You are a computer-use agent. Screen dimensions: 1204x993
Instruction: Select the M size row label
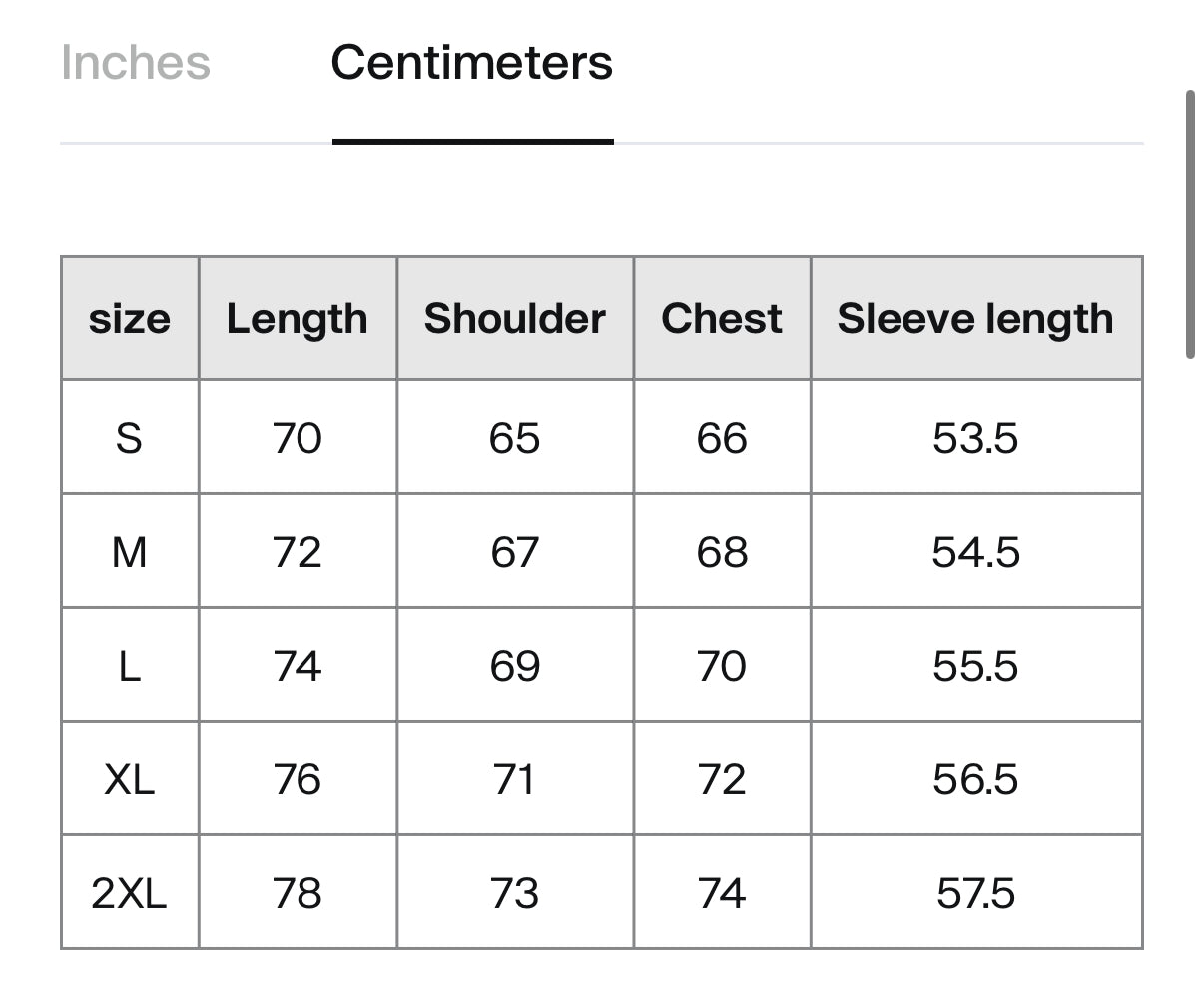130,551
